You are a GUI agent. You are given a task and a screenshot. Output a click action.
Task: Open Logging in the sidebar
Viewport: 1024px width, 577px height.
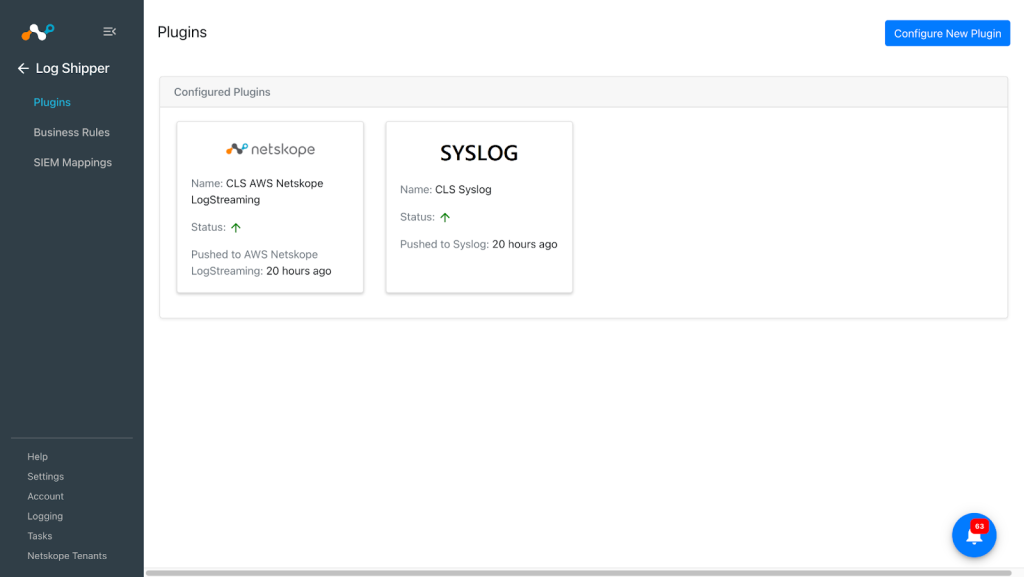click(x=45, y=516)
